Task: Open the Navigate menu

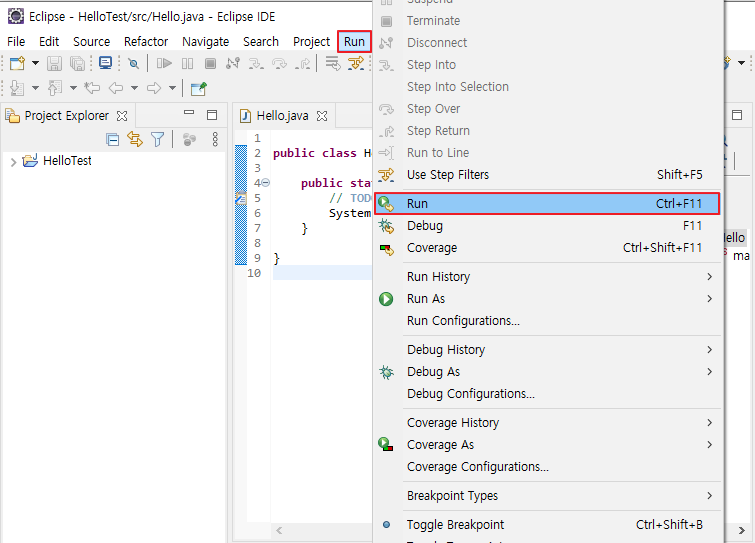Action: tap(206, 42)
